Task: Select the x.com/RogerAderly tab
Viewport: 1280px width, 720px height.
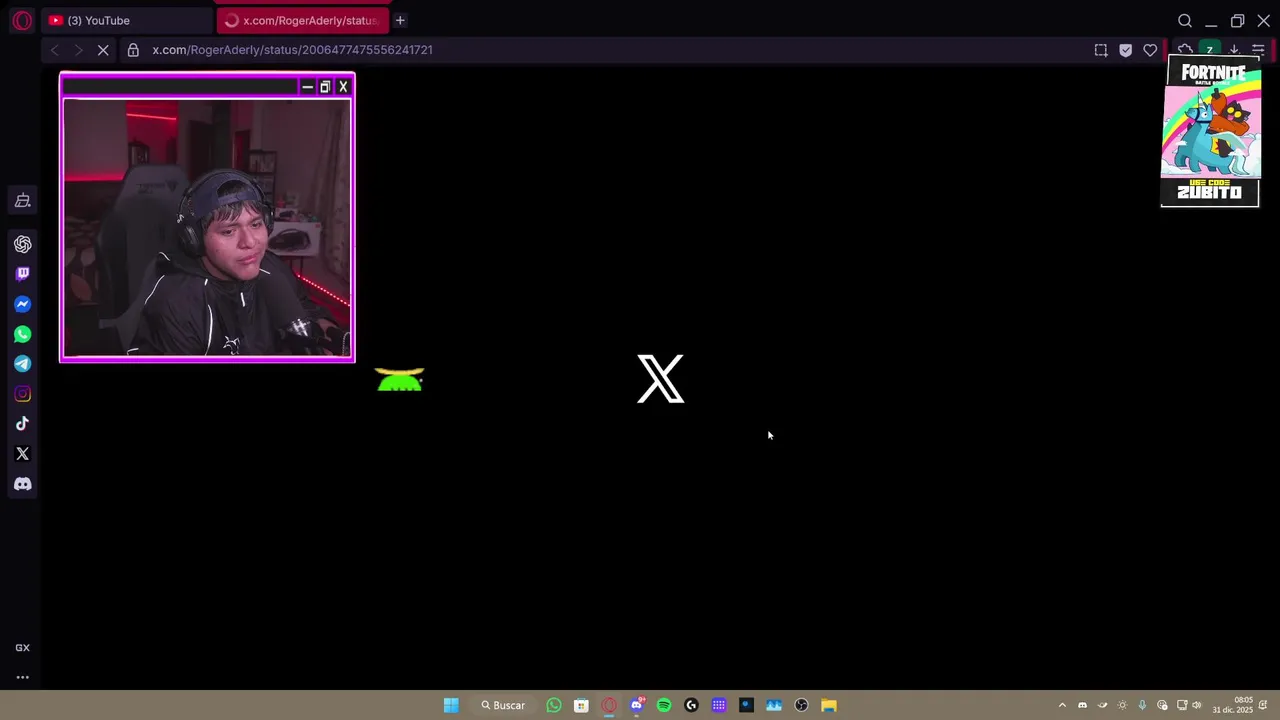Action: pos(302,20)
